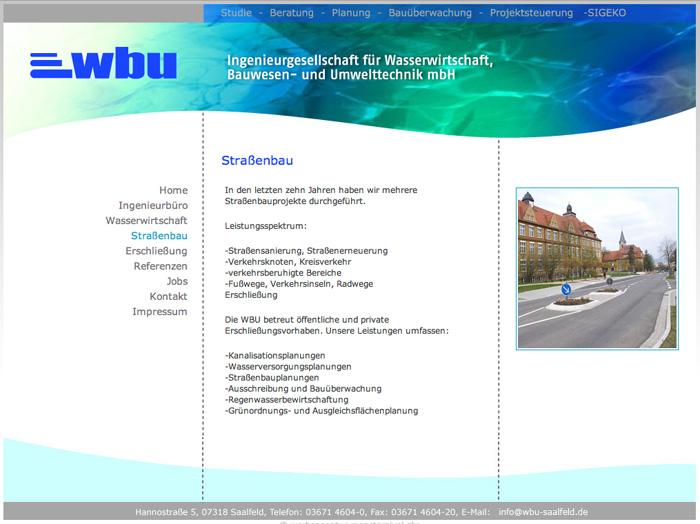
Task: Select the highlighted Straßenbau menu item
Action: point(159,236)
